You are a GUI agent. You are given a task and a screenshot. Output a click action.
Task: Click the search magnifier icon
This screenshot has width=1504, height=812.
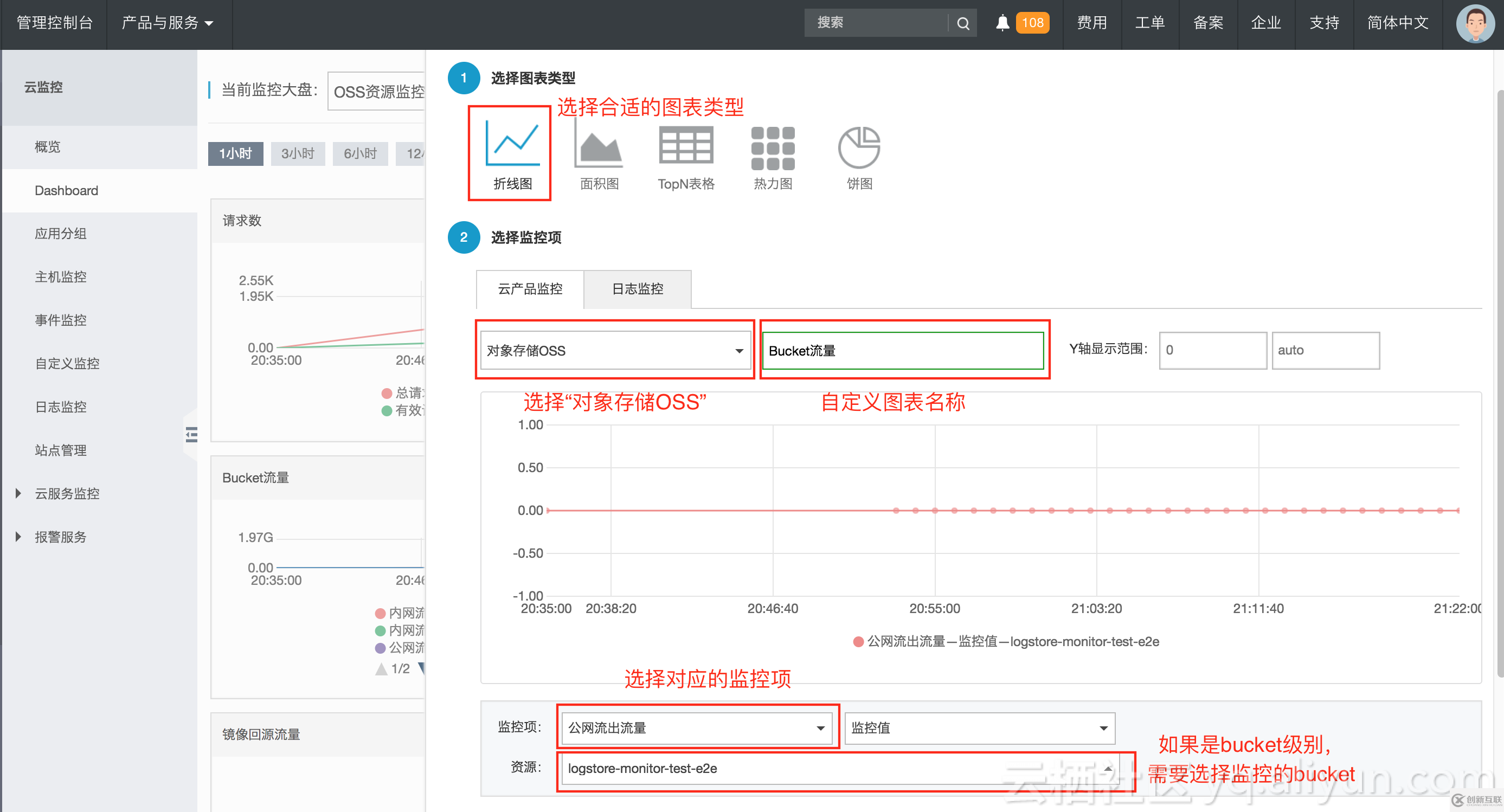[x=962, y=23]
